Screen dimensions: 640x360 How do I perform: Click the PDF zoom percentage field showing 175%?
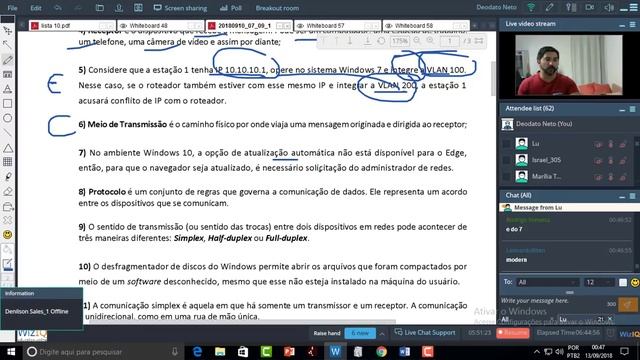click(400, 41)
